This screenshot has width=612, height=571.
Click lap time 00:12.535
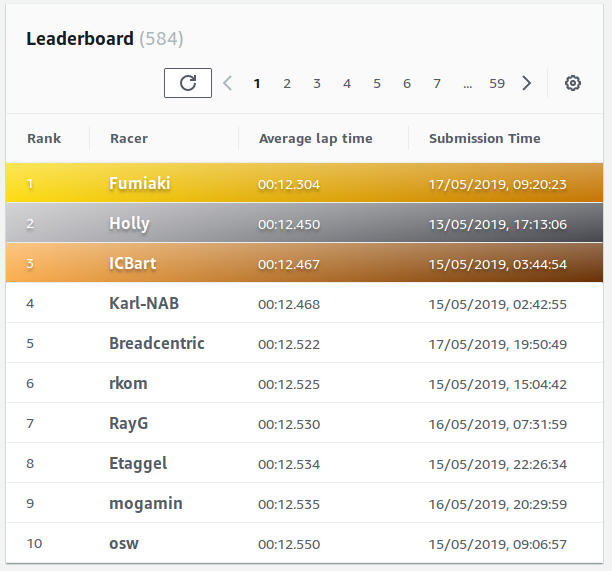[x=289, y=505]
